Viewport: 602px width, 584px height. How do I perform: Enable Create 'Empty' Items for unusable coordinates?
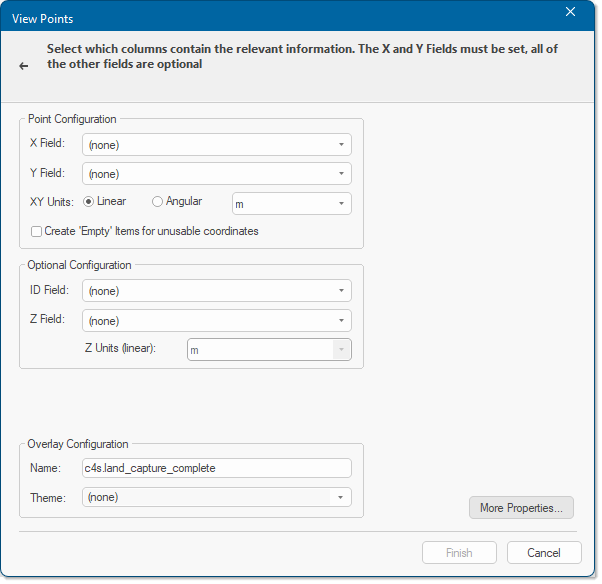tap(36, 232)
